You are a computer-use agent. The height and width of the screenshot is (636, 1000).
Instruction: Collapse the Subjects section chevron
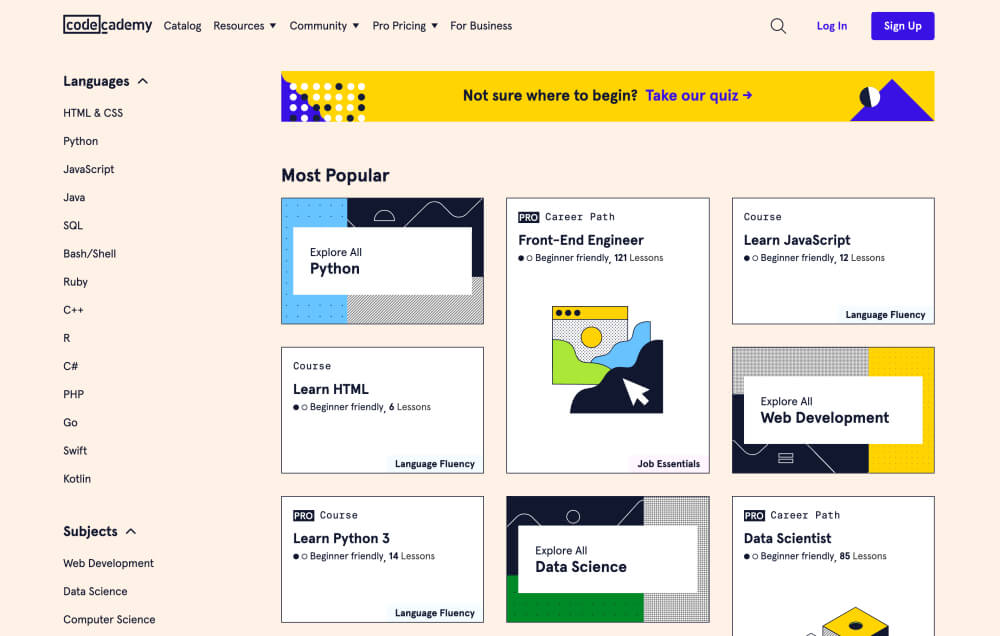pyautogui.click(x=131, y=531)
